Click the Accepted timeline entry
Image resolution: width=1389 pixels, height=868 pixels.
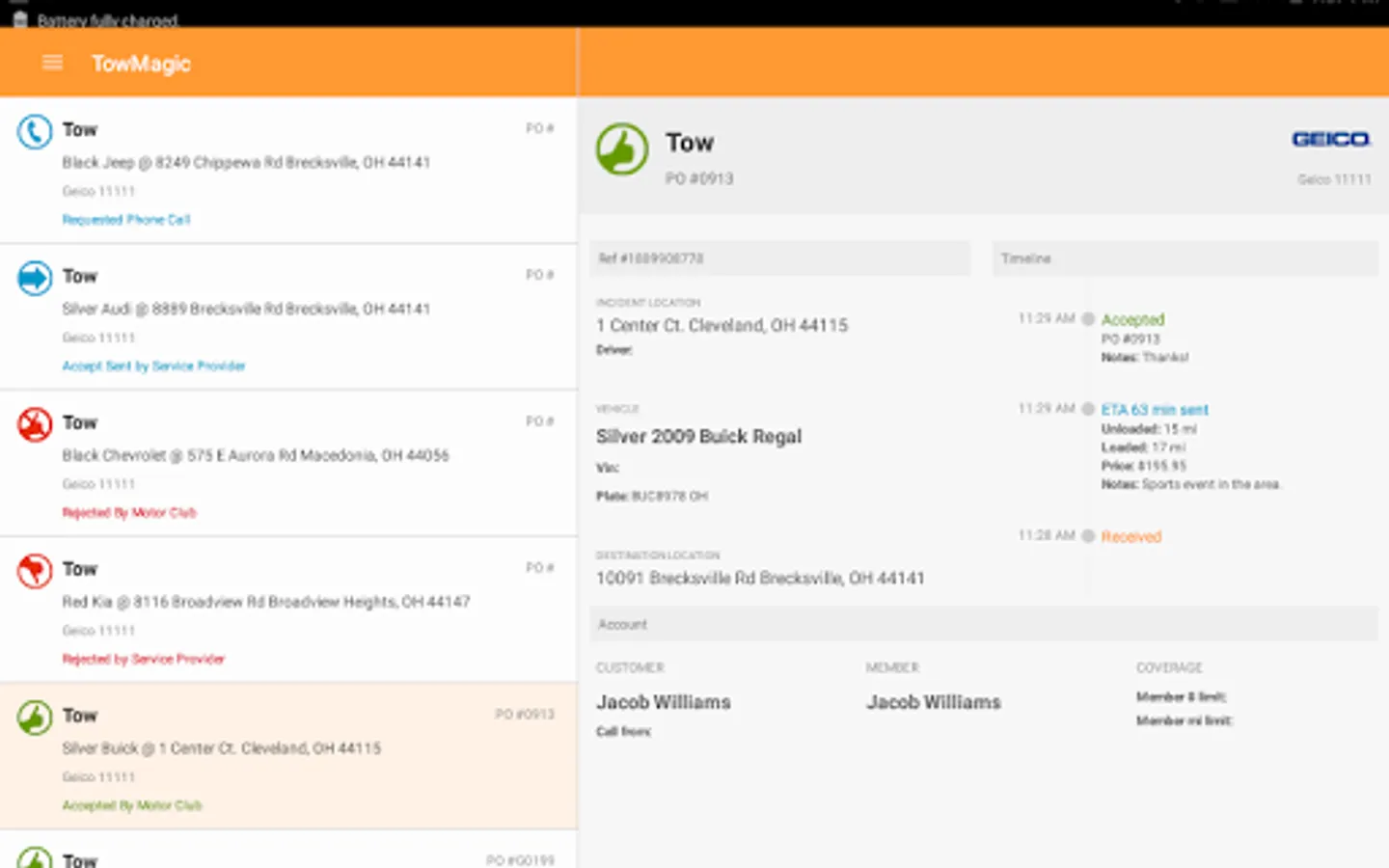pos(1132,319)
